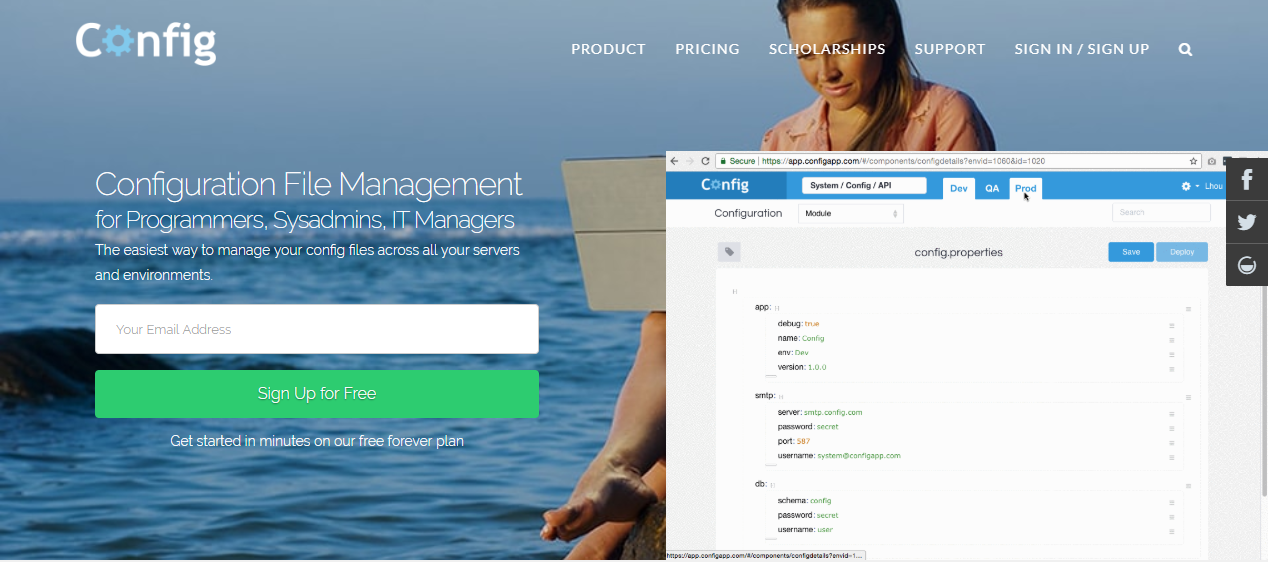Click the green padlock Secure icon
The height and width of the screenshot is (562, 1268).
coord(721,160)
